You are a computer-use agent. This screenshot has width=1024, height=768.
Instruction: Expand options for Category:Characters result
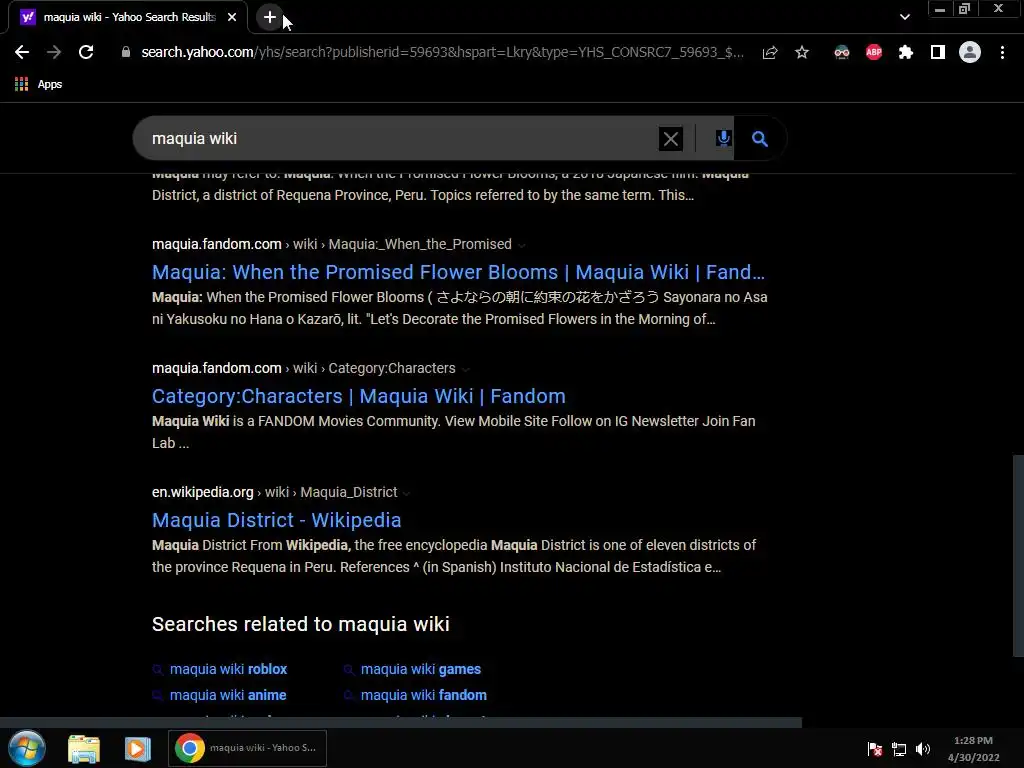(466, 369)
